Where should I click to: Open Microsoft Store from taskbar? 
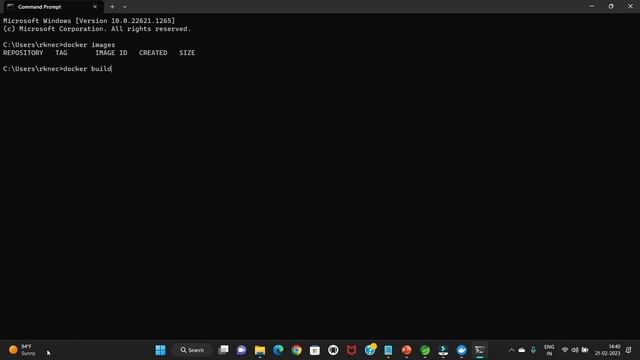coord(315,350)
